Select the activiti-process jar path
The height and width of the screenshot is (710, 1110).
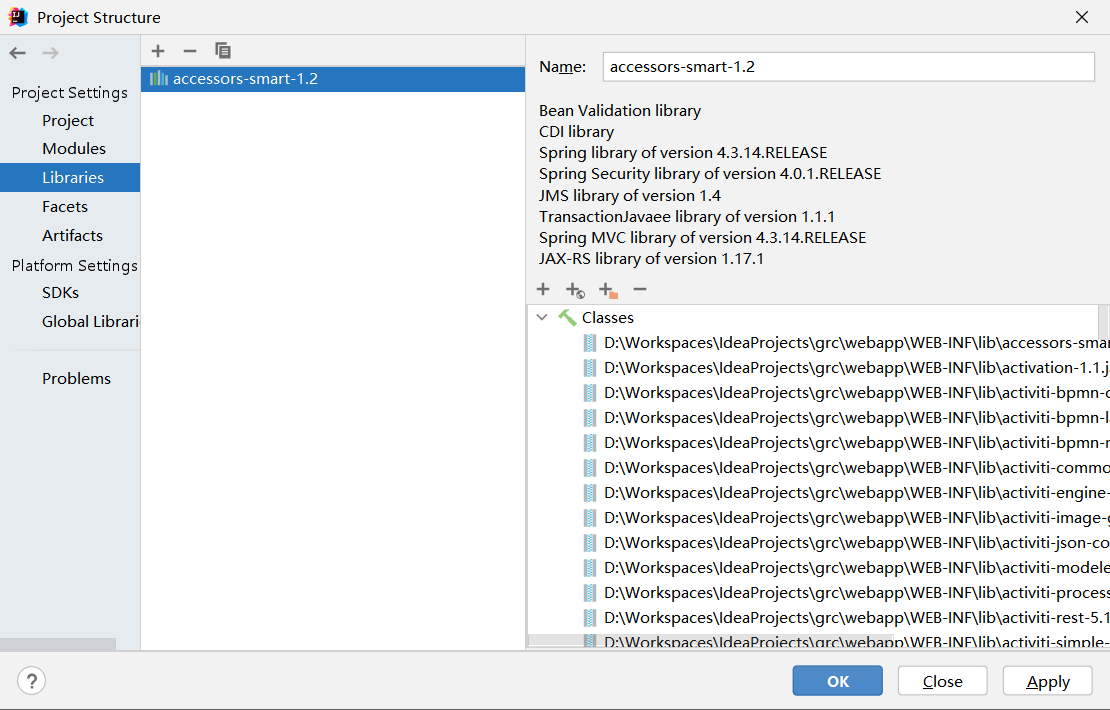856,592
